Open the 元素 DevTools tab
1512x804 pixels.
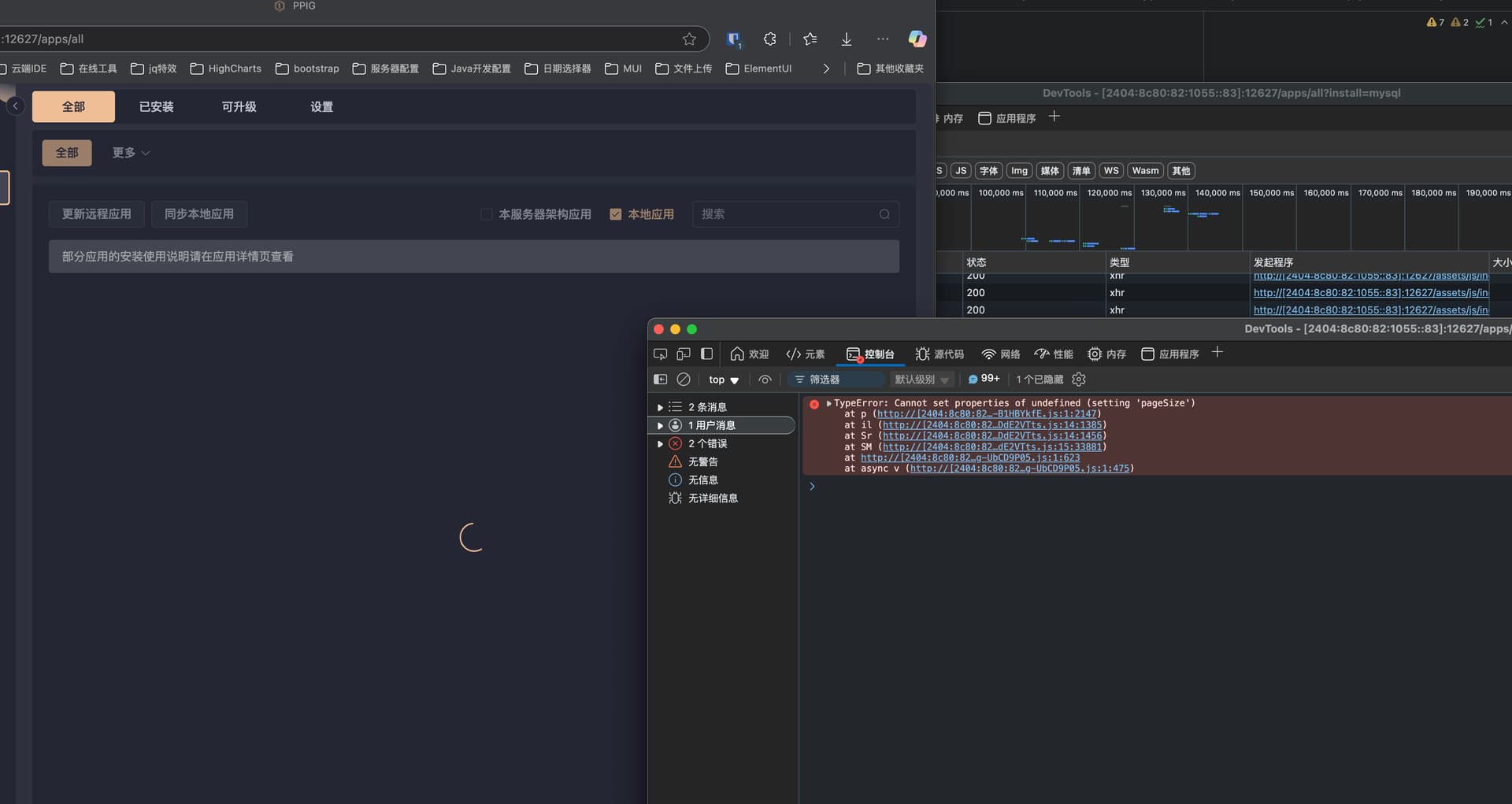(x=806, y=354)
